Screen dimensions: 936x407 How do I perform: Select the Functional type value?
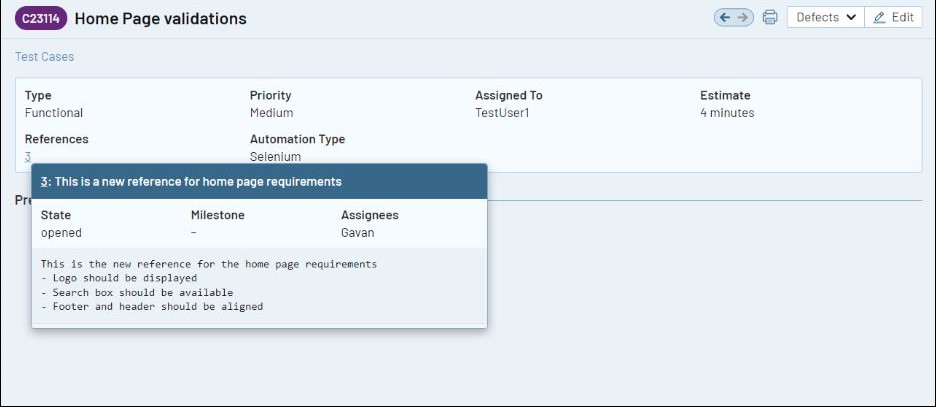click(54, 113)
